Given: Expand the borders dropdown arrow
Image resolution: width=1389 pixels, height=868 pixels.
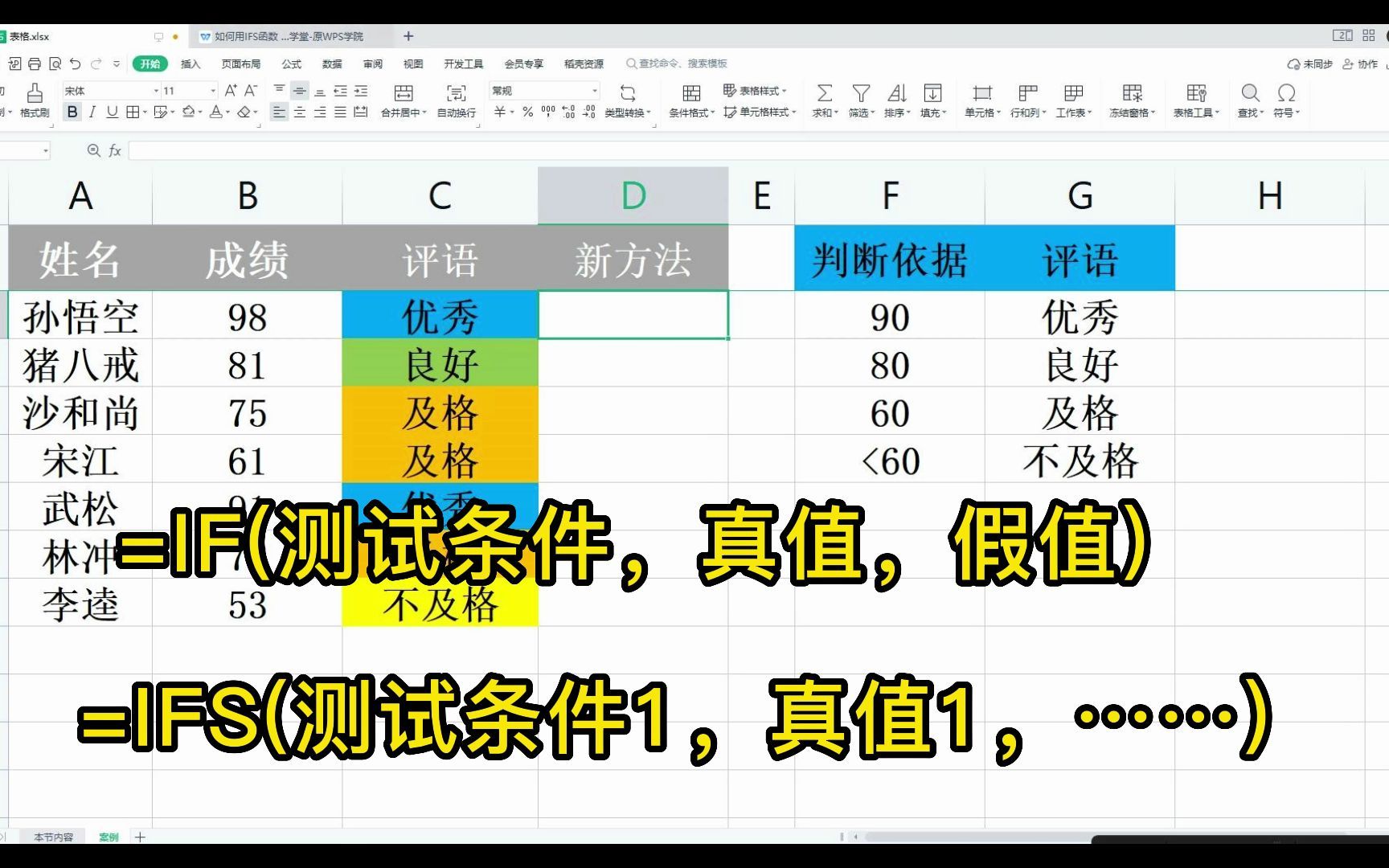Looking at the screenshot, I should pos(145,112).
